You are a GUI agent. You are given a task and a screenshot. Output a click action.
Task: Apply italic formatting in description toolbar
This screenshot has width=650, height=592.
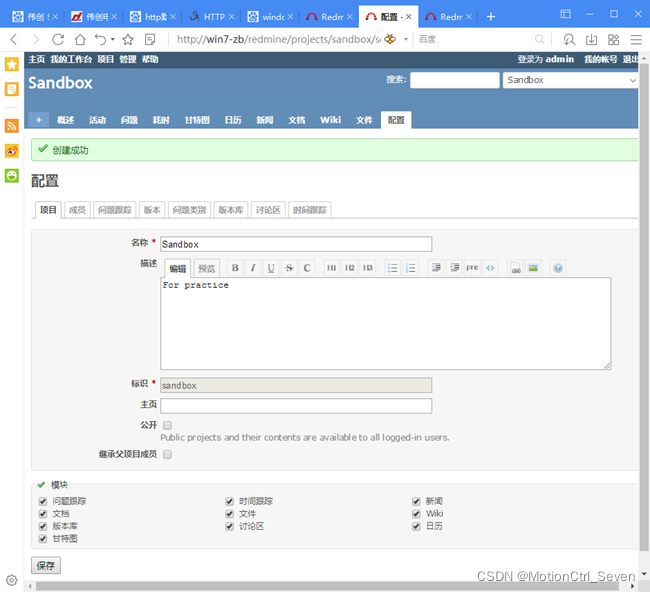pyautogui.click(x=253, y=268)
